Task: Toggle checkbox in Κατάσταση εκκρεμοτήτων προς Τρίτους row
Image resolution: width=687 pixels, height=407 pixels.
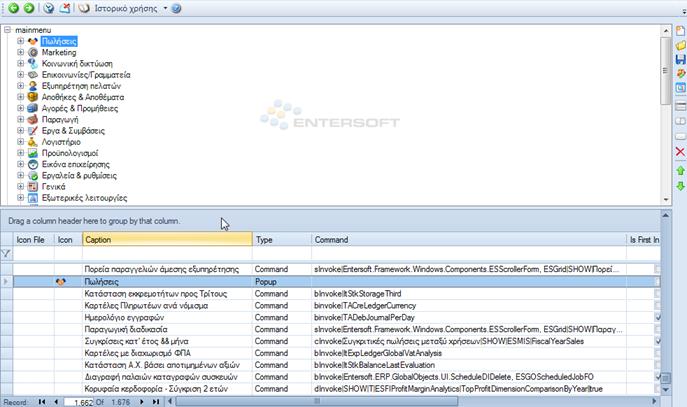Action: tap(658, 294)
